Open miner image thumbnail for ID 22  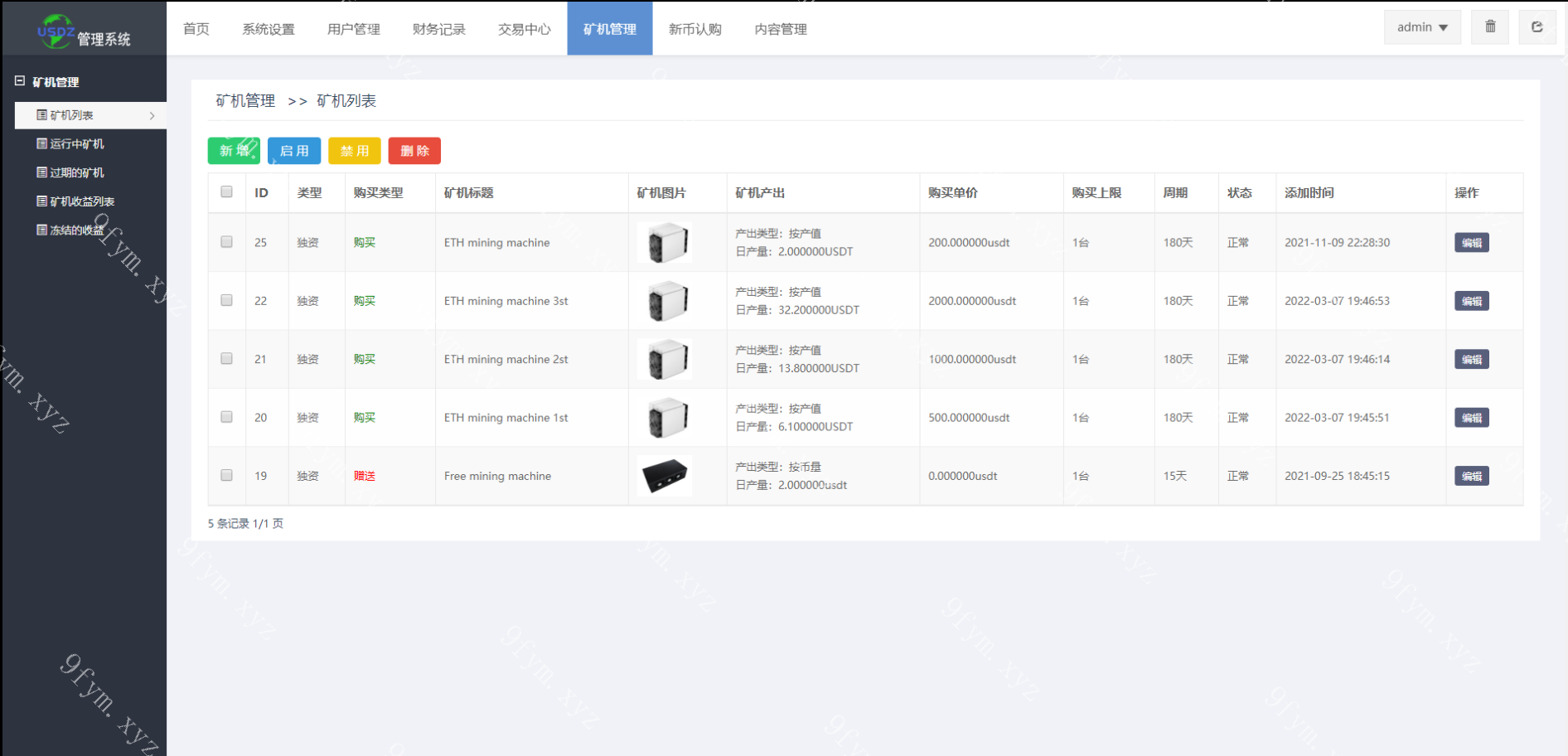point(665,301)
